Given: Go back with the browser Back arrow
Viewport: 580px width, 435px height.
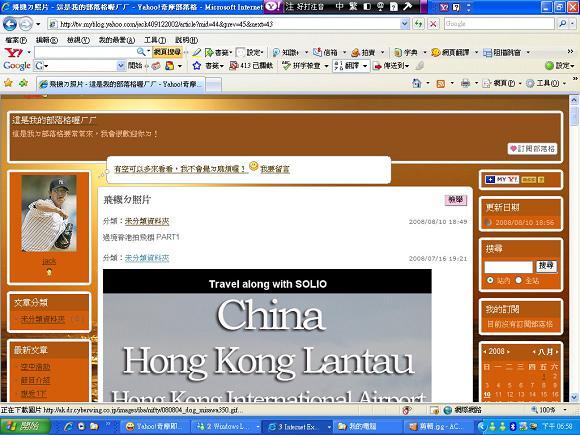Looking at the screenshot, I should click(x=10, y=24).
